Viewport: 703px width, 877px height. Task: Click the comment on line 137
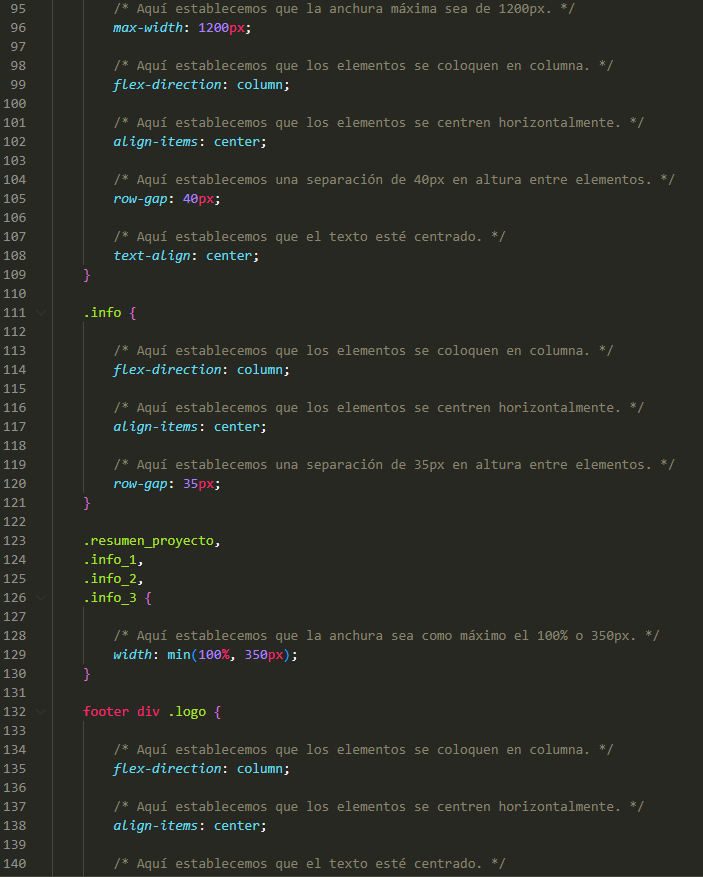point(379,807)
